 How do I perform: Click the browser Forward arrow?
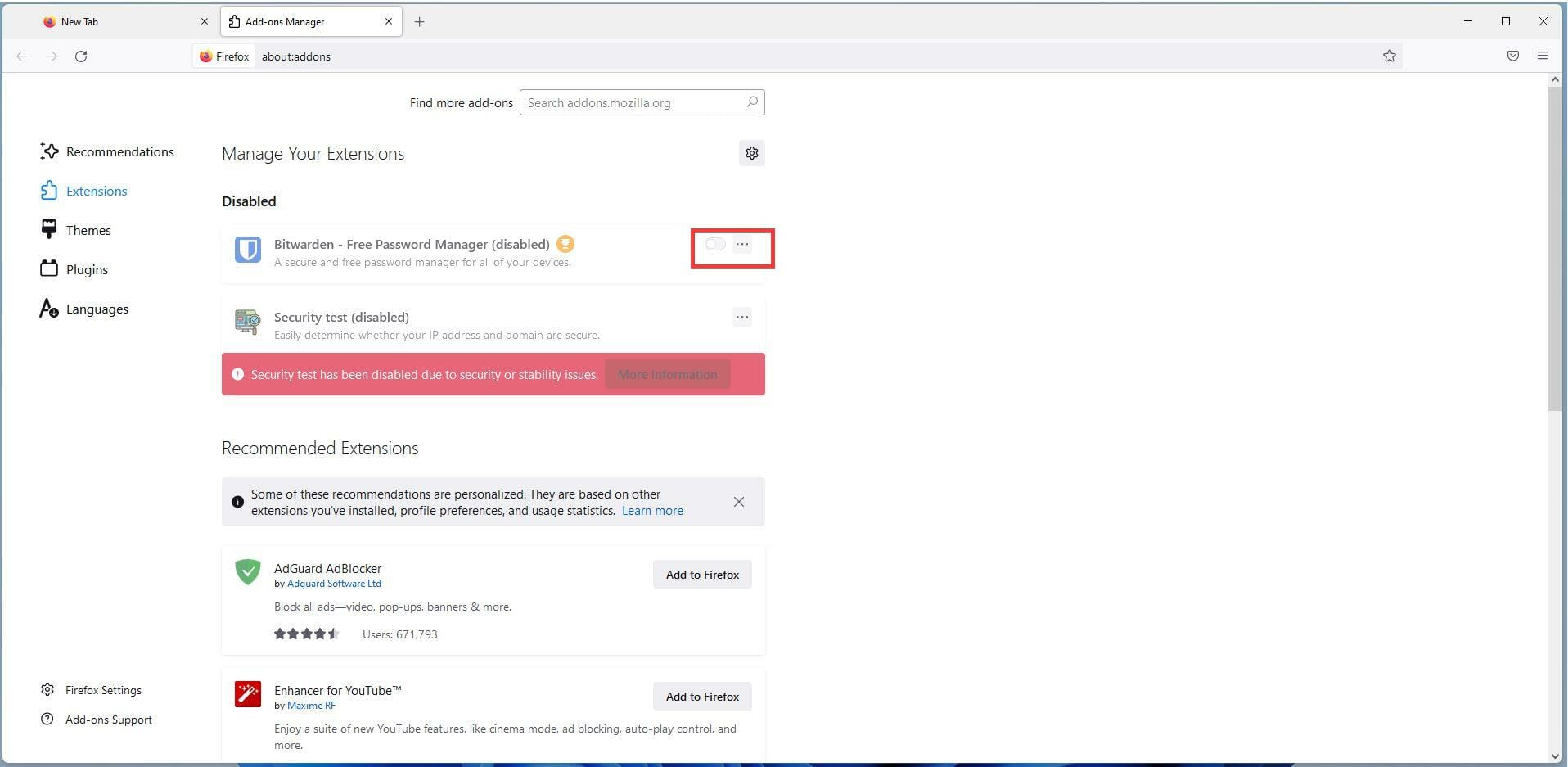(52, 56)
